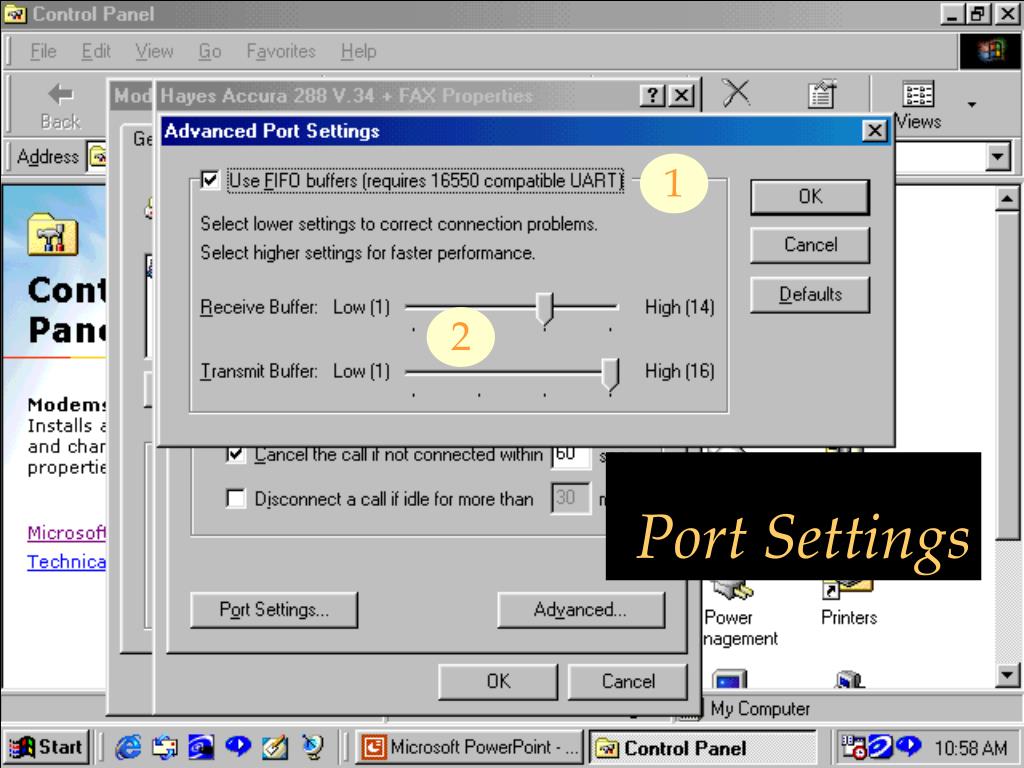Close the Advanced Port Settings dialog
This screenshot has height=768, width=1024.
[874, 131]
